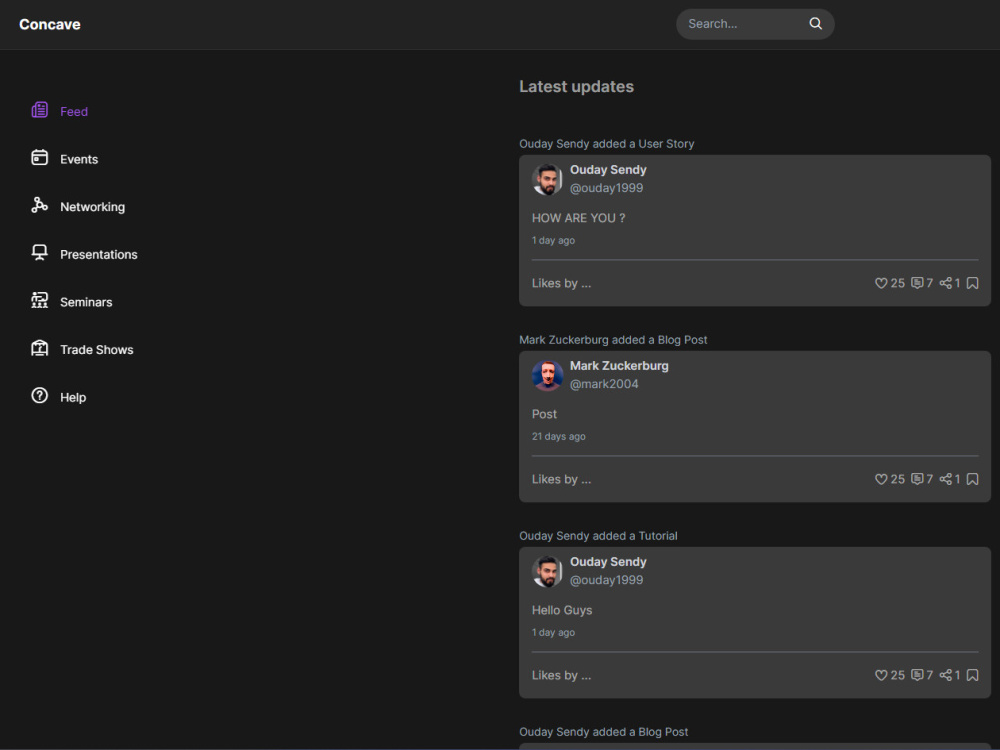Screen dimensions: 1000x750
Task: Select Presentations in sidebar
Action: tap(99, 254)
